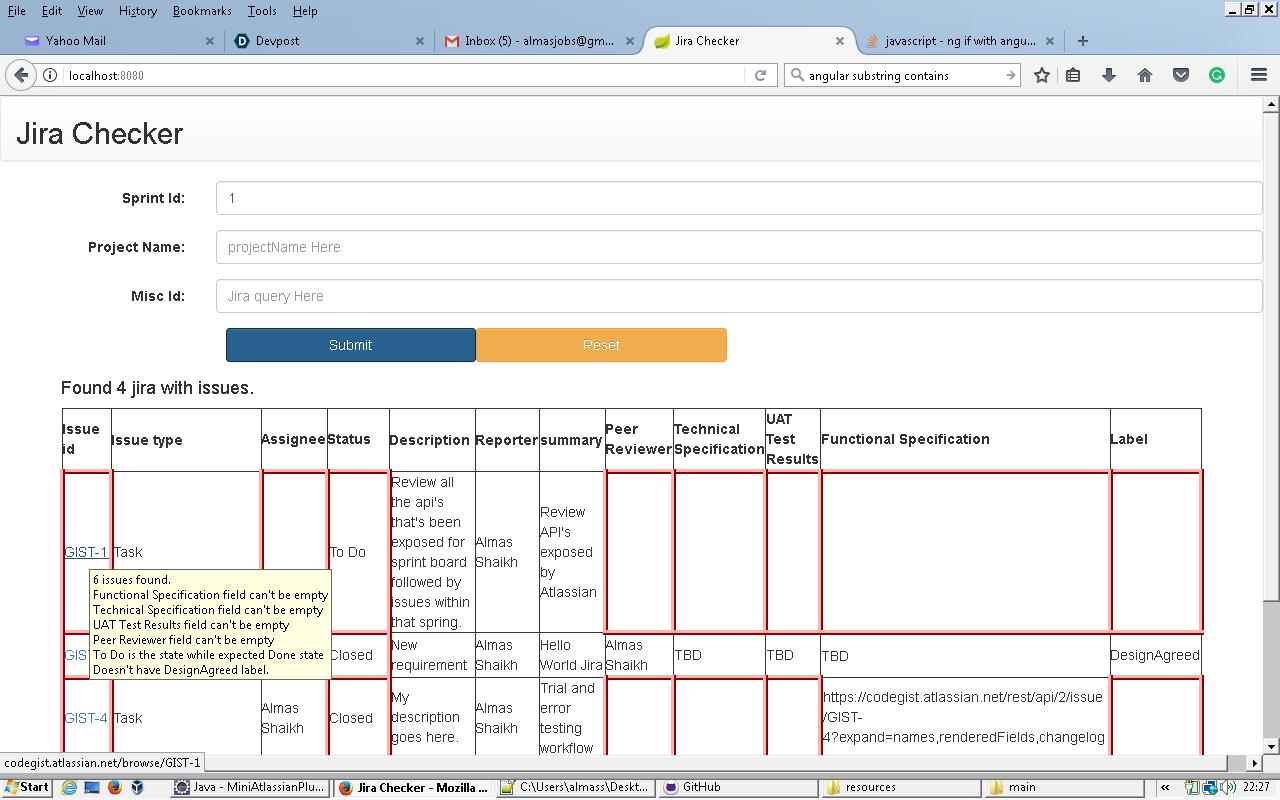Switch to C:\Users\almass taskbar window
The width and height of the screenshot is (1280, 800).
tap(576, 787)
